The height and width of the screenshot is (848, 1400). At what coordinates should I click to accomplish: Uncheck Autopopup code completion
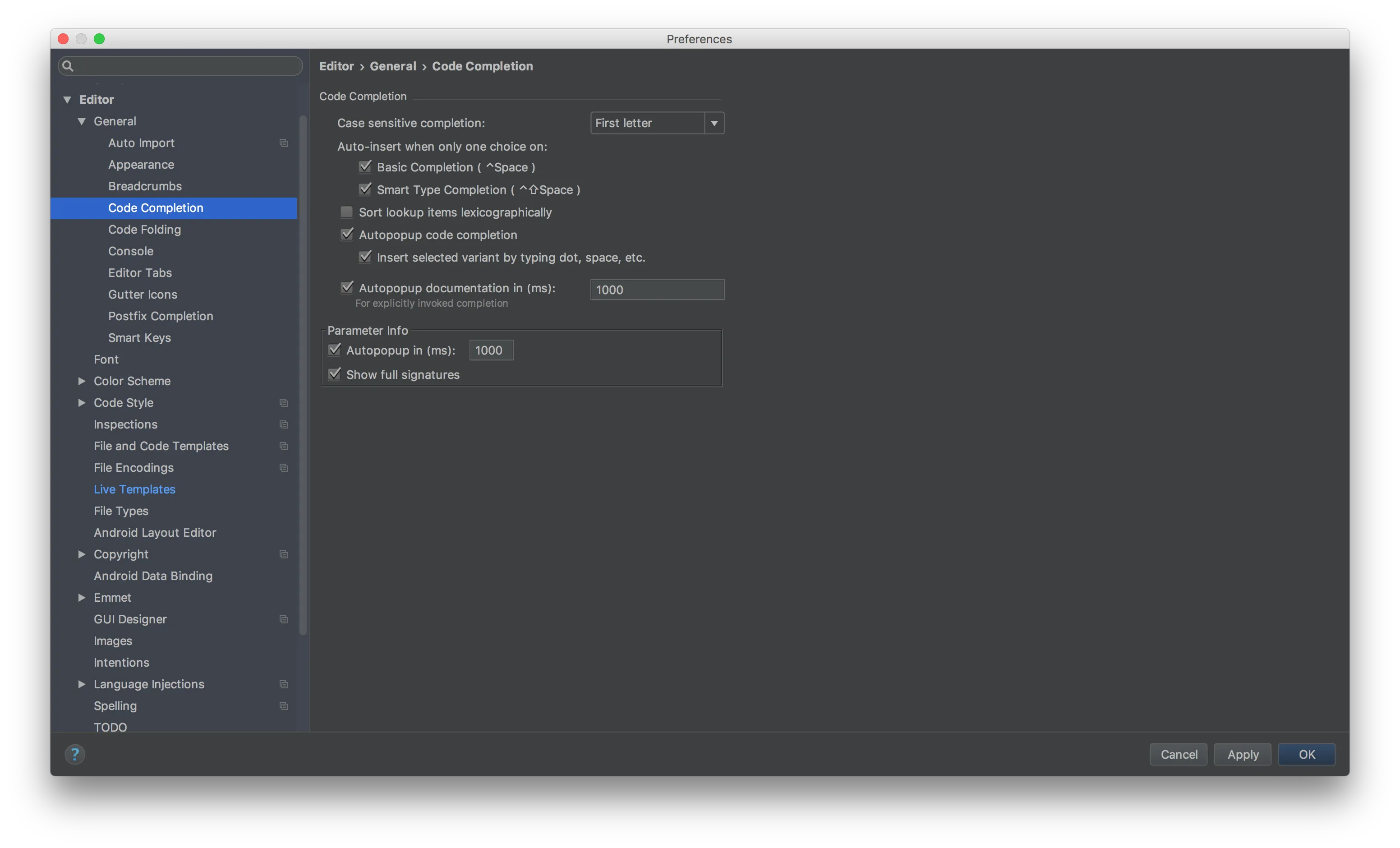point(346,235)
